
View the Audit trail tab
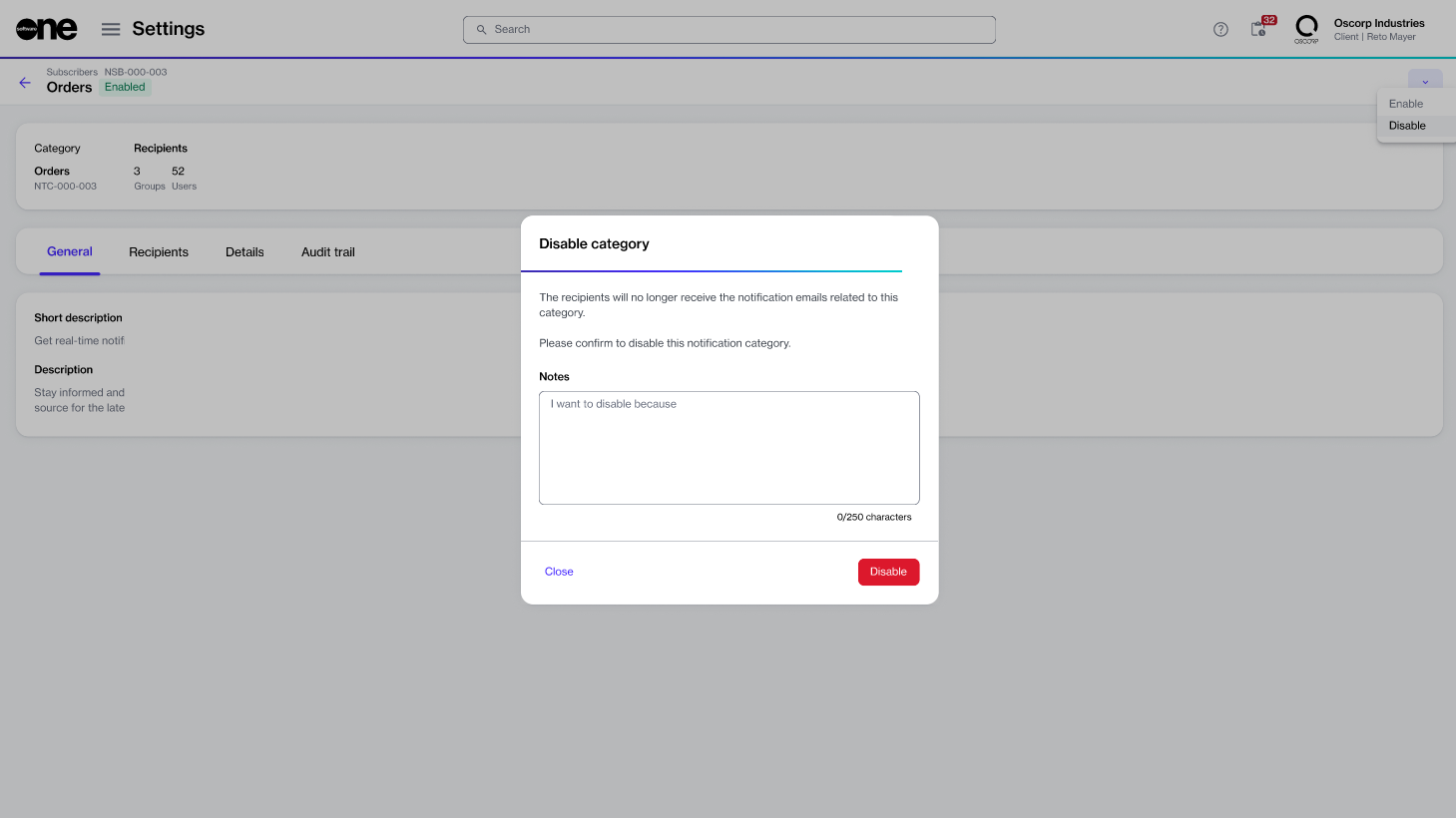click(x=328, y=252)
